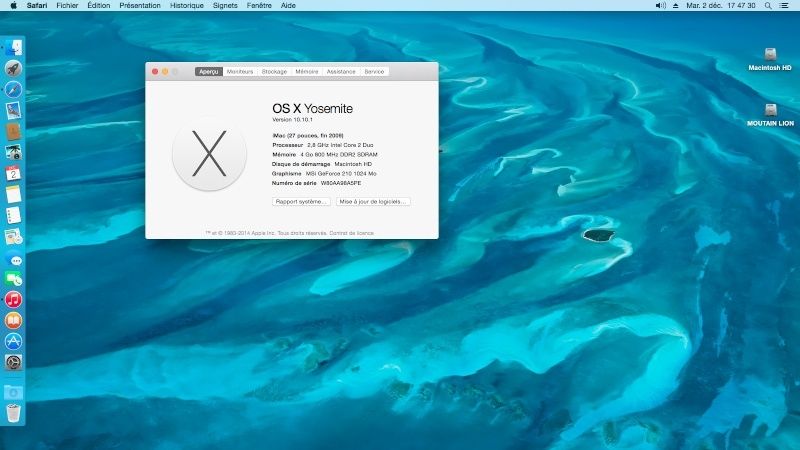Image resolution: width=800 pixels, height=450 pixels.
Task: Click the OS X Yosemite title
Action: tap(312, 108)
